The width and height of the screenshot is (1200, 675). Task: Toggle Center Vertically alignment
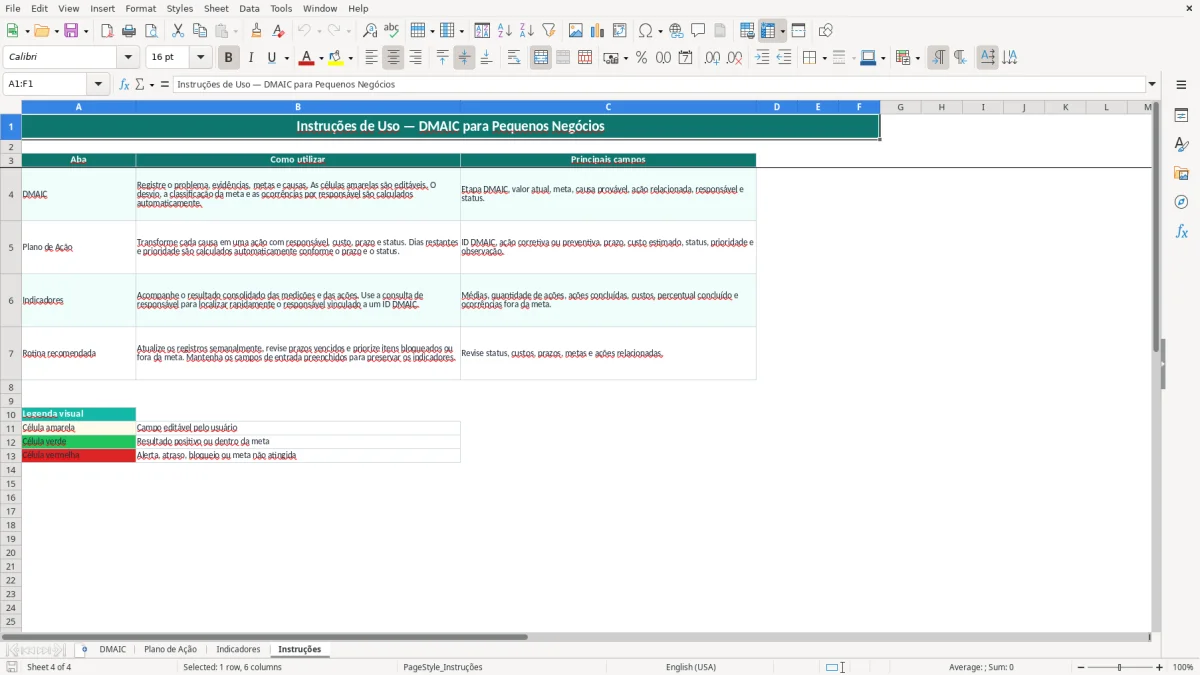pos(464,58)
